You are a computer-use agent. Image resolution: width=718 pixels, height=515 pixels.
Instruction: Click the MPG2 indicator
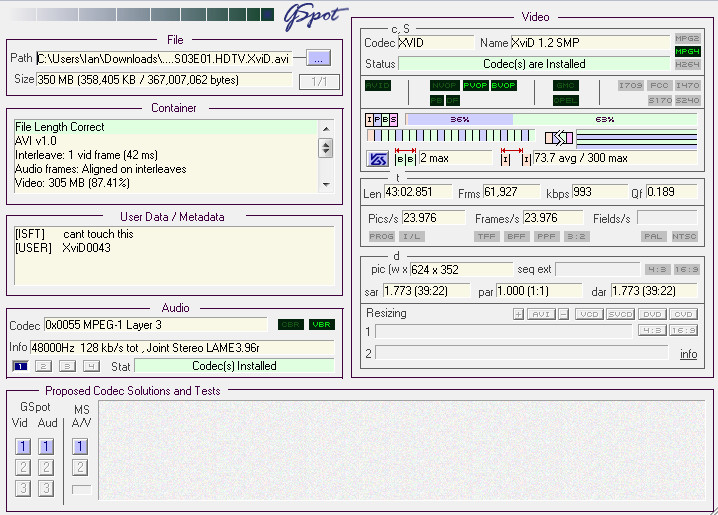687,38
